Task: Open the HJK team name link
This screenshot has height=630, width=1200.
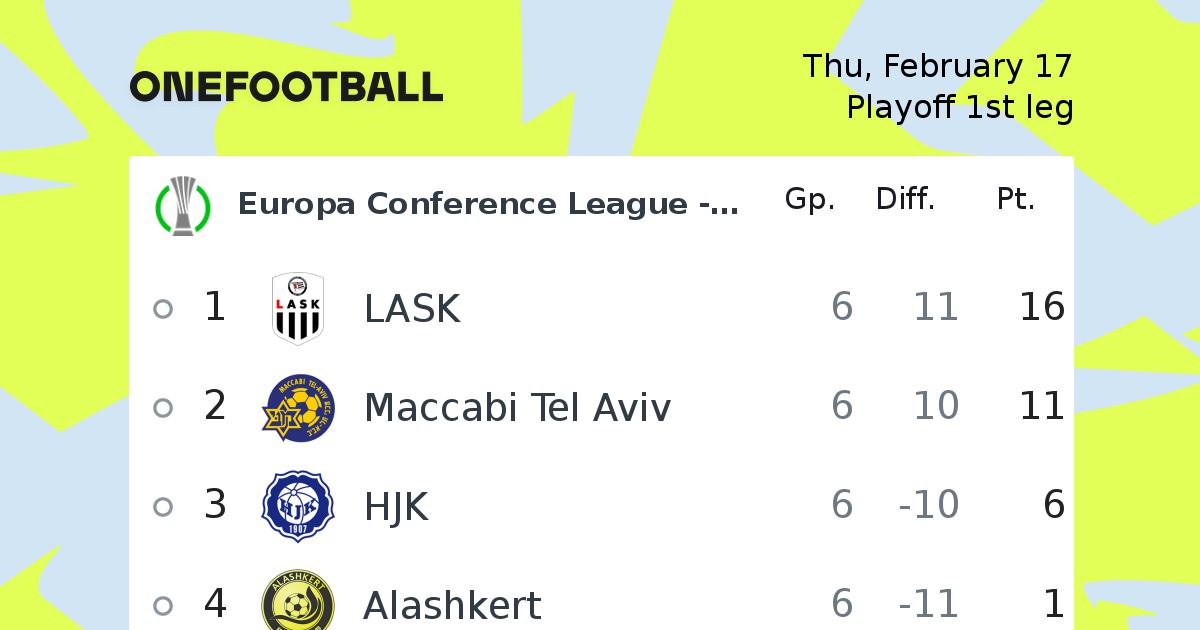Action: click(396, 507)
